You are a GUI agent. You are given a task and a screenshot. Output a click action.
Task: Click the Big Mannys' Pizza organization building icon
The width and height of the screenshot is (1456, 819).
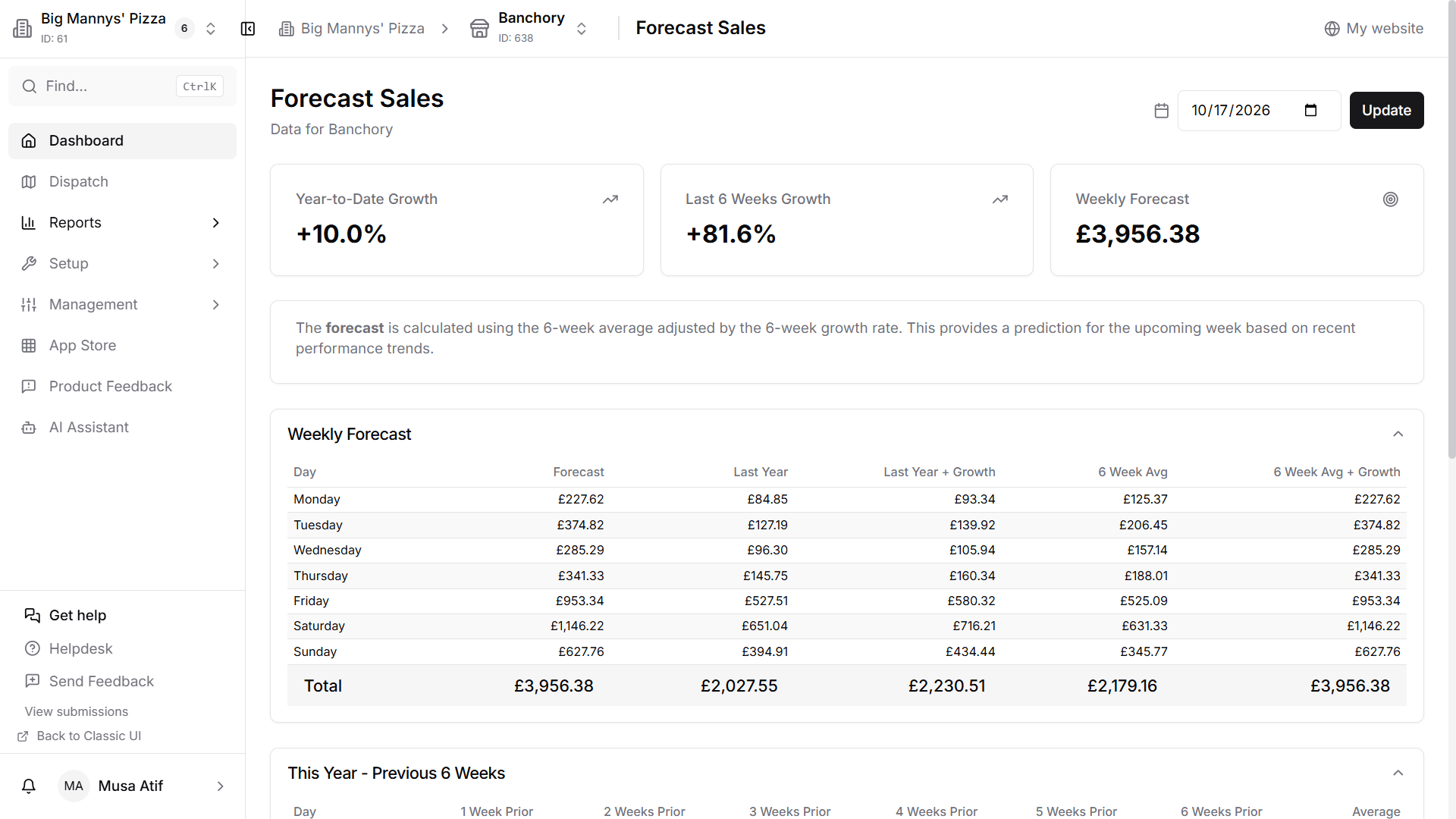[x=23, y=29]
